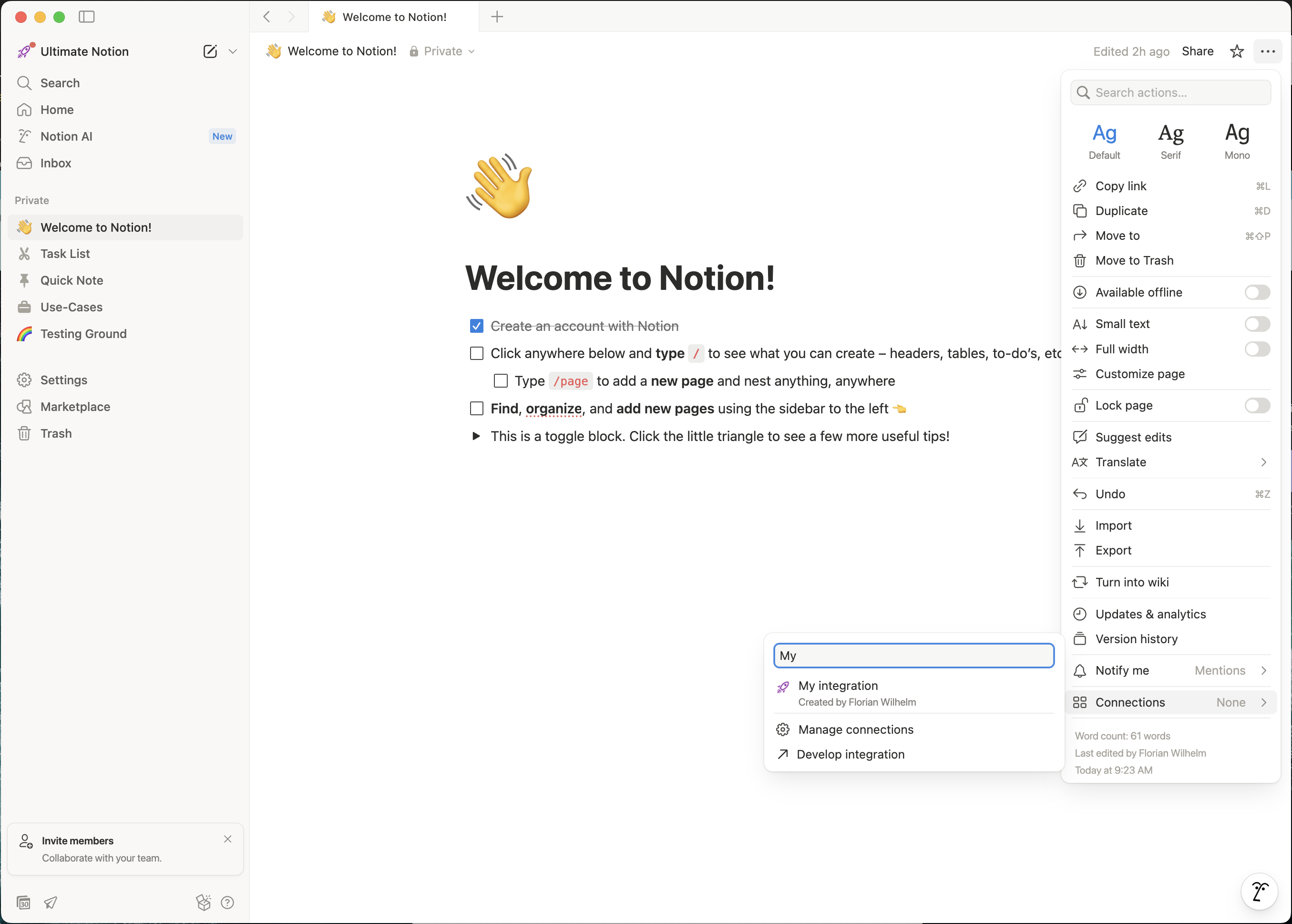Select the My integration connection
Image resolution: width=1292 pixels, height=924 pixels.
tap(913, 694)
